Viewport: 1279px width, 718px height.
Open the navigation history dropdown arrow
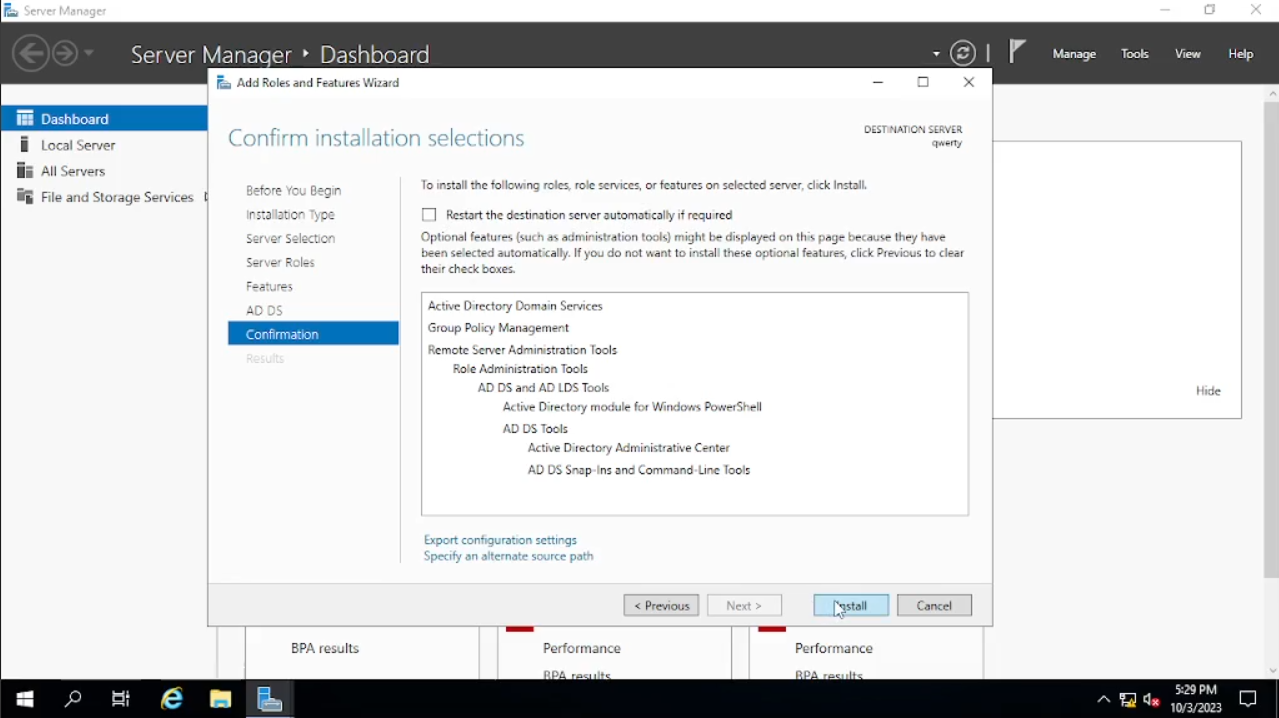click(89, 53)
